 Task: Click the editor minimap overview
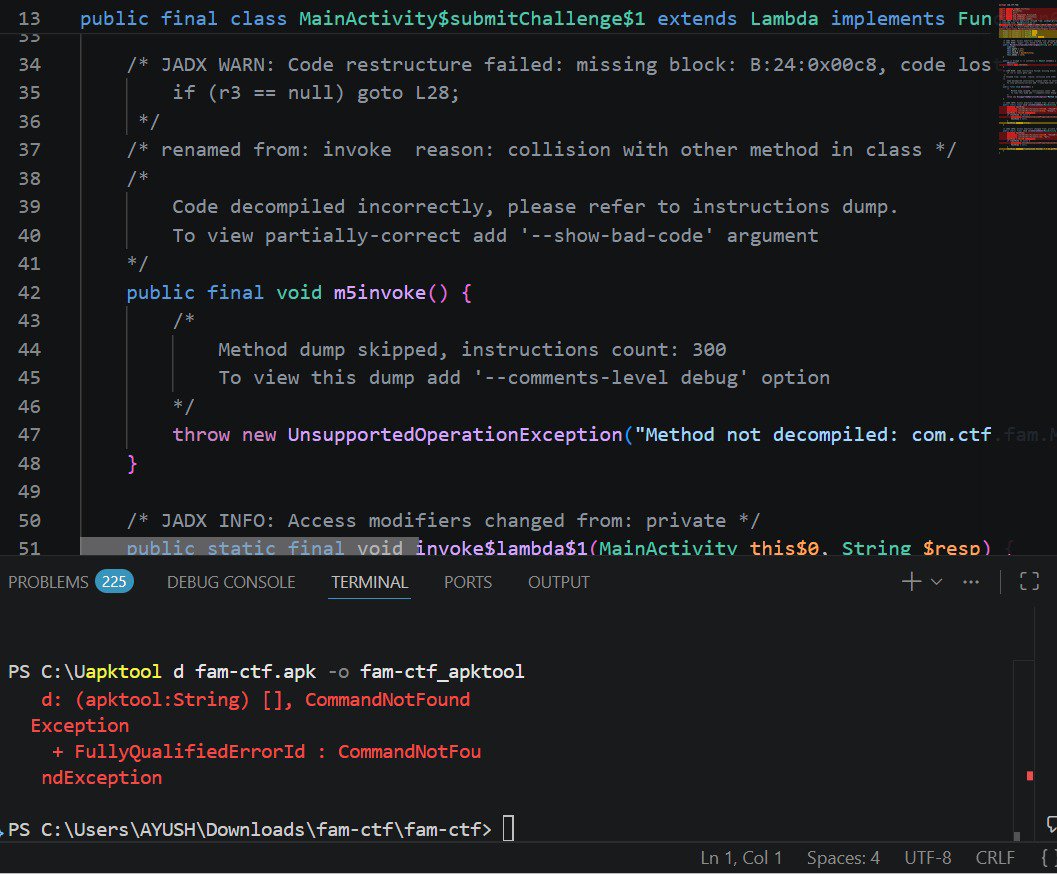pyautogui.click(x=1027, y=81)
